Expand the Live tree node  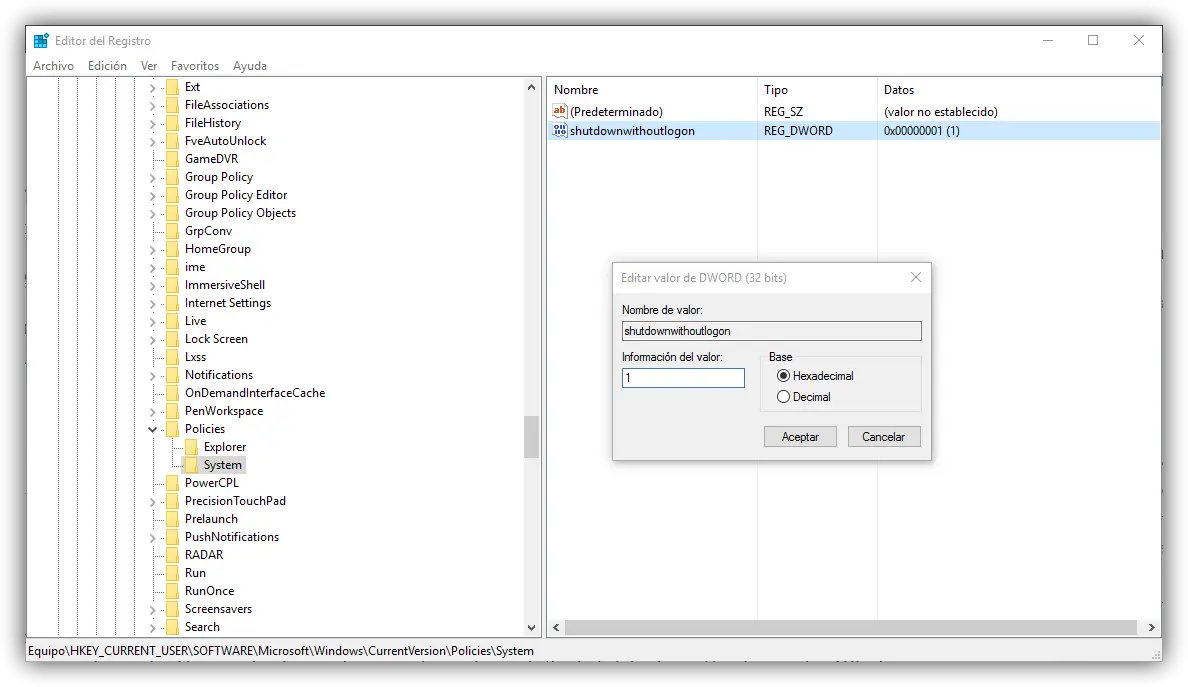[152, 322]
